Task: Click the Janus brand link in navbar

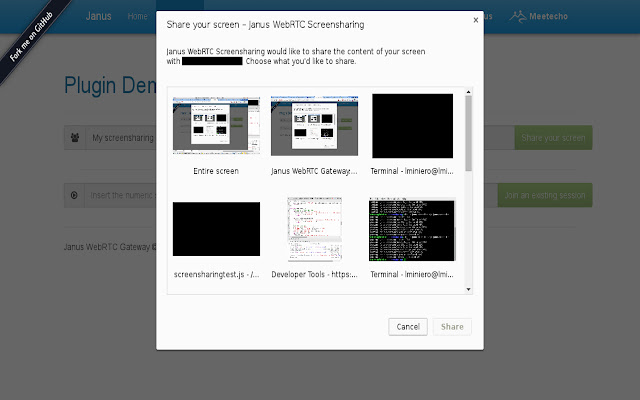Action: [98, 16]
